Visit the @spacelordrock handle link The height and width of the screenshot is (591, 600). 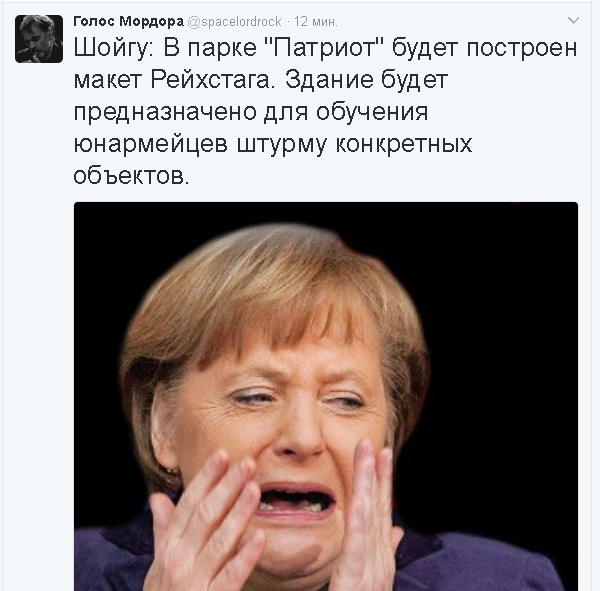click(234, 22)
